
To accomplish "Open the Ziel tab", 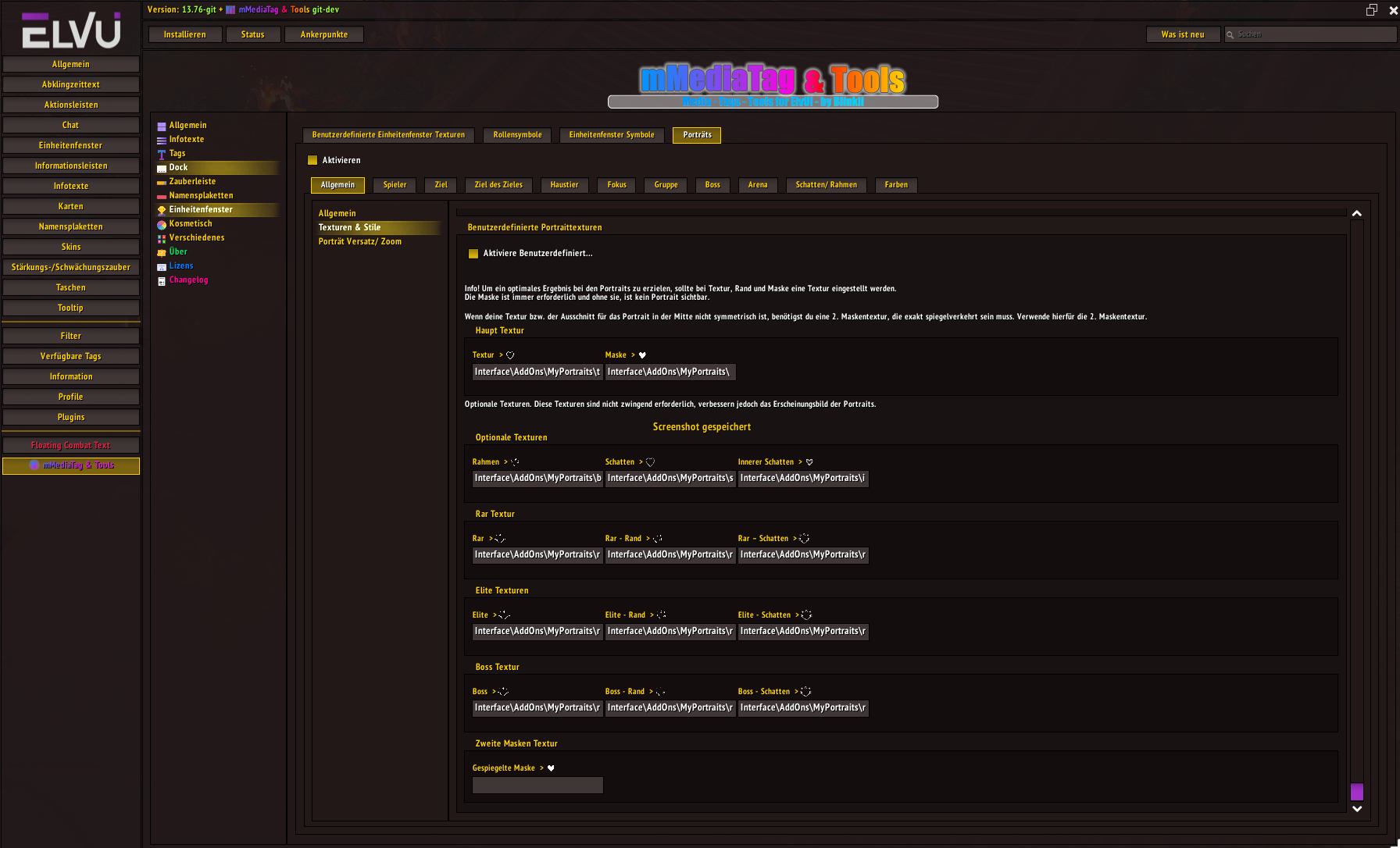I will (x=441, y=185).
